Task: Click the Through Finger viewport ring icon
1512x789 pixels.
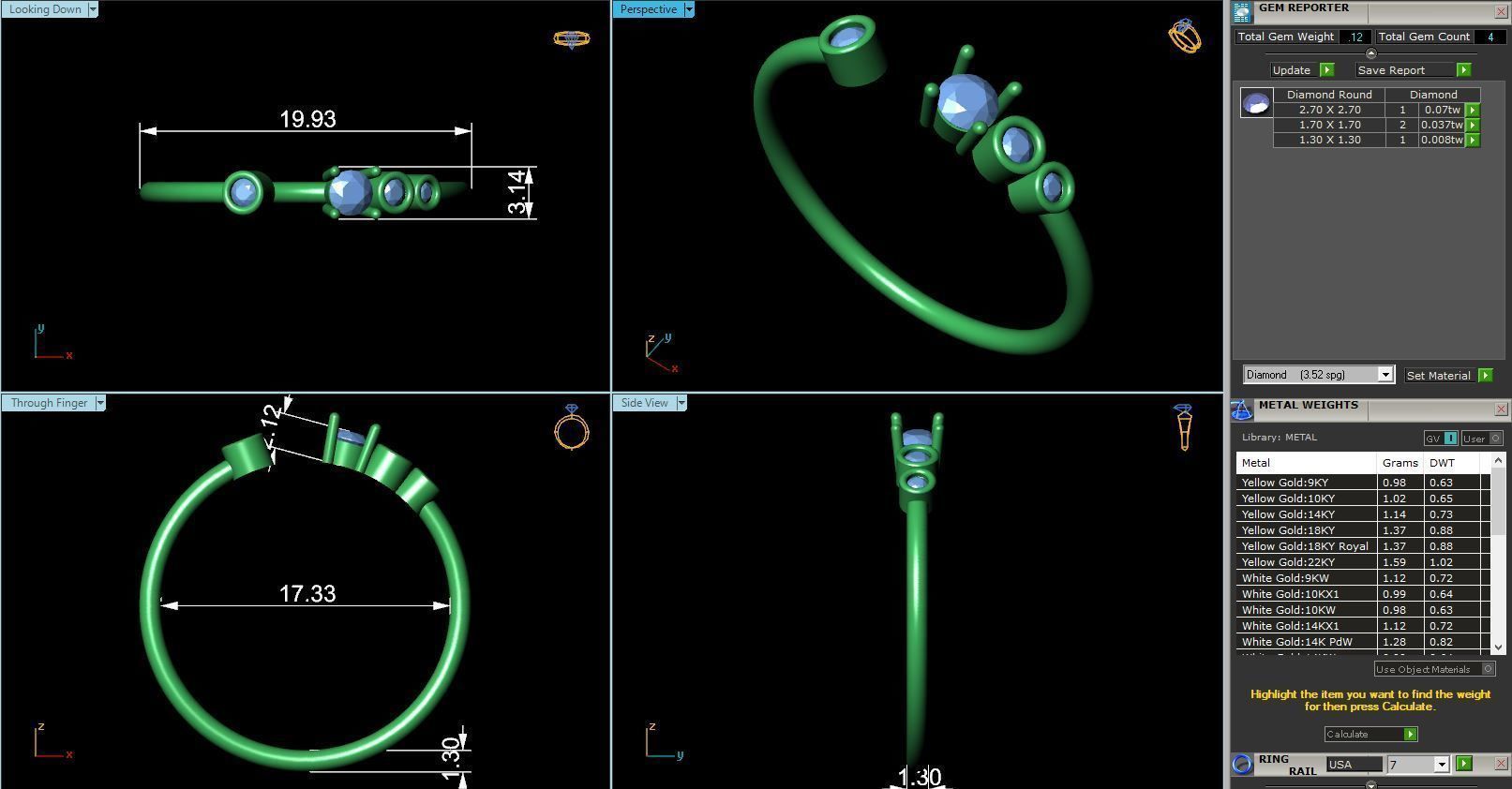Action: (572, 428)
